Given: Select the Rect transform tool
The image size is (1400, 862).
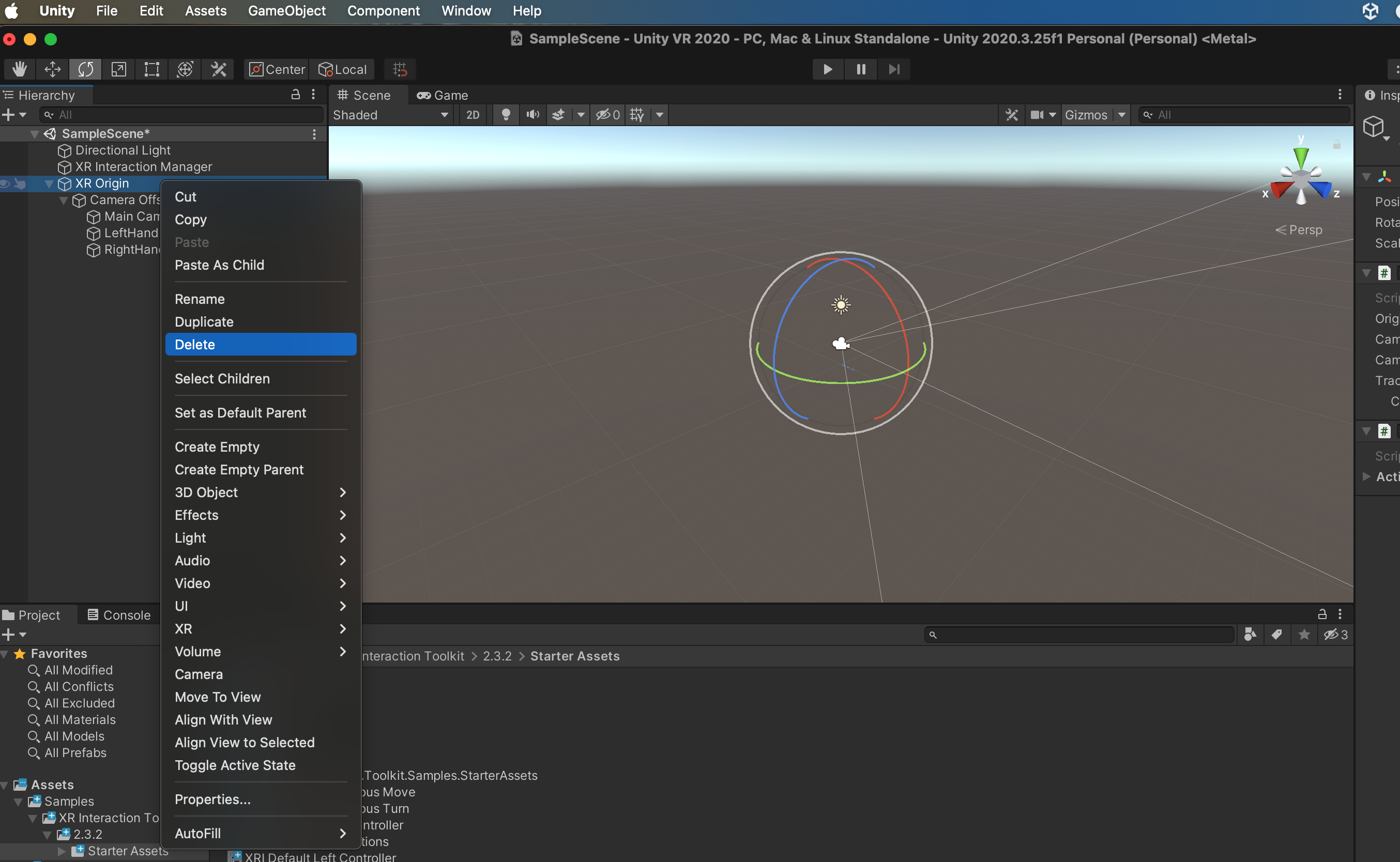Looking at the screenshot, I should tap(151, 69).
